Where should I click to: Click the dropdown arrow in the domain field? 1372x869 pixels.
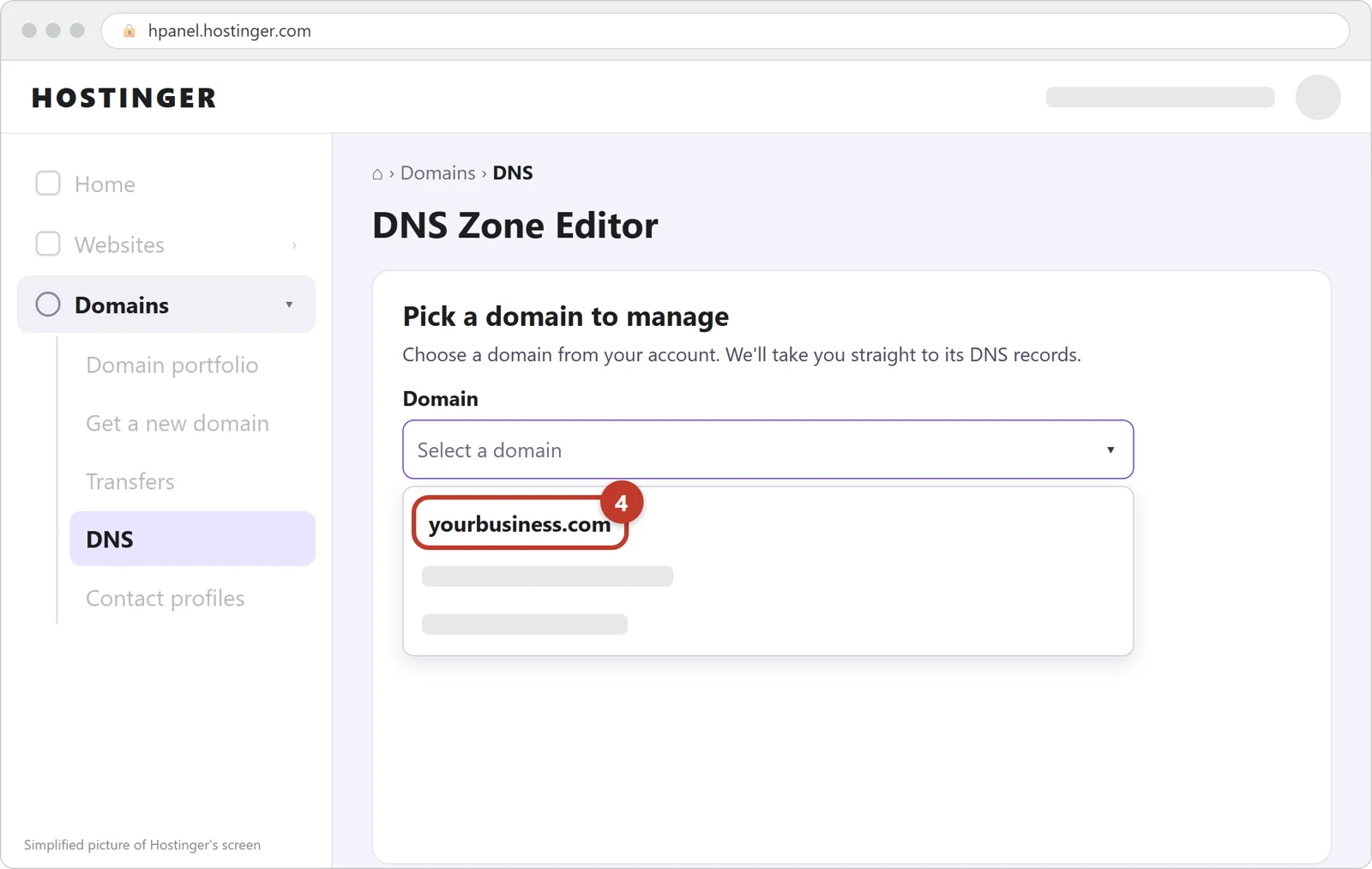click(x=1110, y=450)
